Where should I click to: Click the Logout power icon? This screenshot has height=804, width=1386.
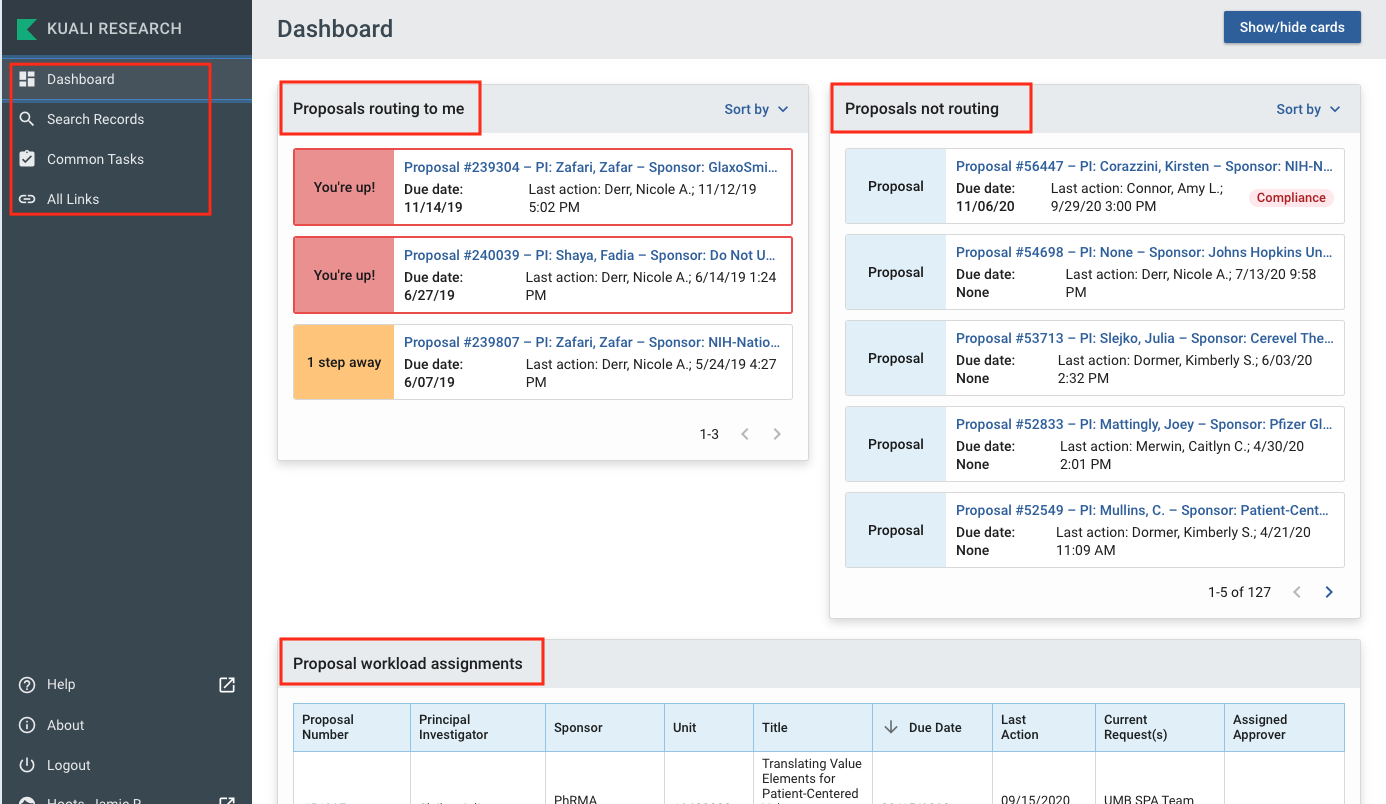(28, 765)
